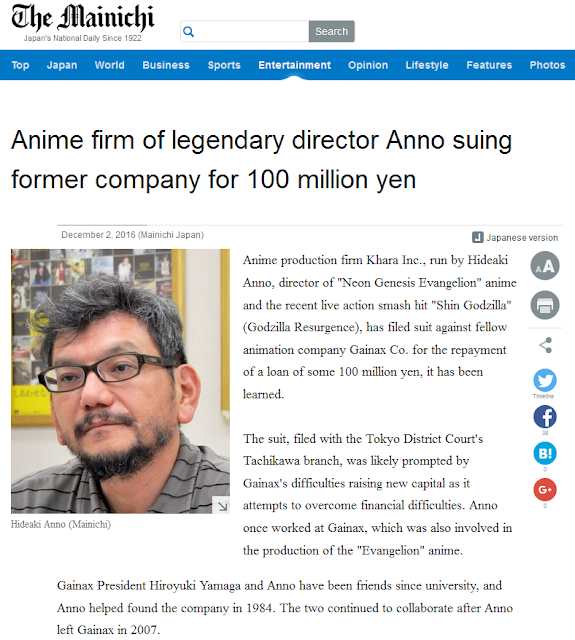Click the Hatena B! bookmark icon
575x640 pixels.
pyautogui.click(x=545, y=453)
